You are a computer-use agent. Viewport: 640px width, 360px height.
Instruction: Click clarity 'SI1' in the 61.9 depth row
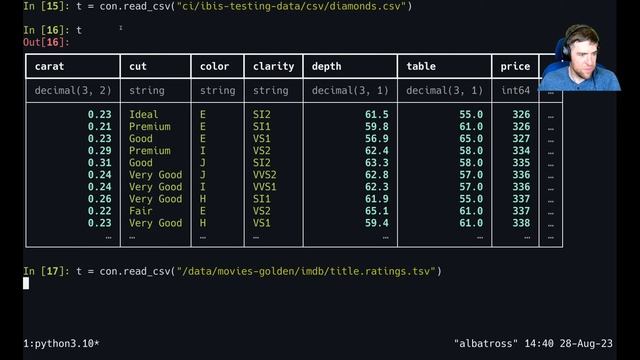tap(262, 199)
